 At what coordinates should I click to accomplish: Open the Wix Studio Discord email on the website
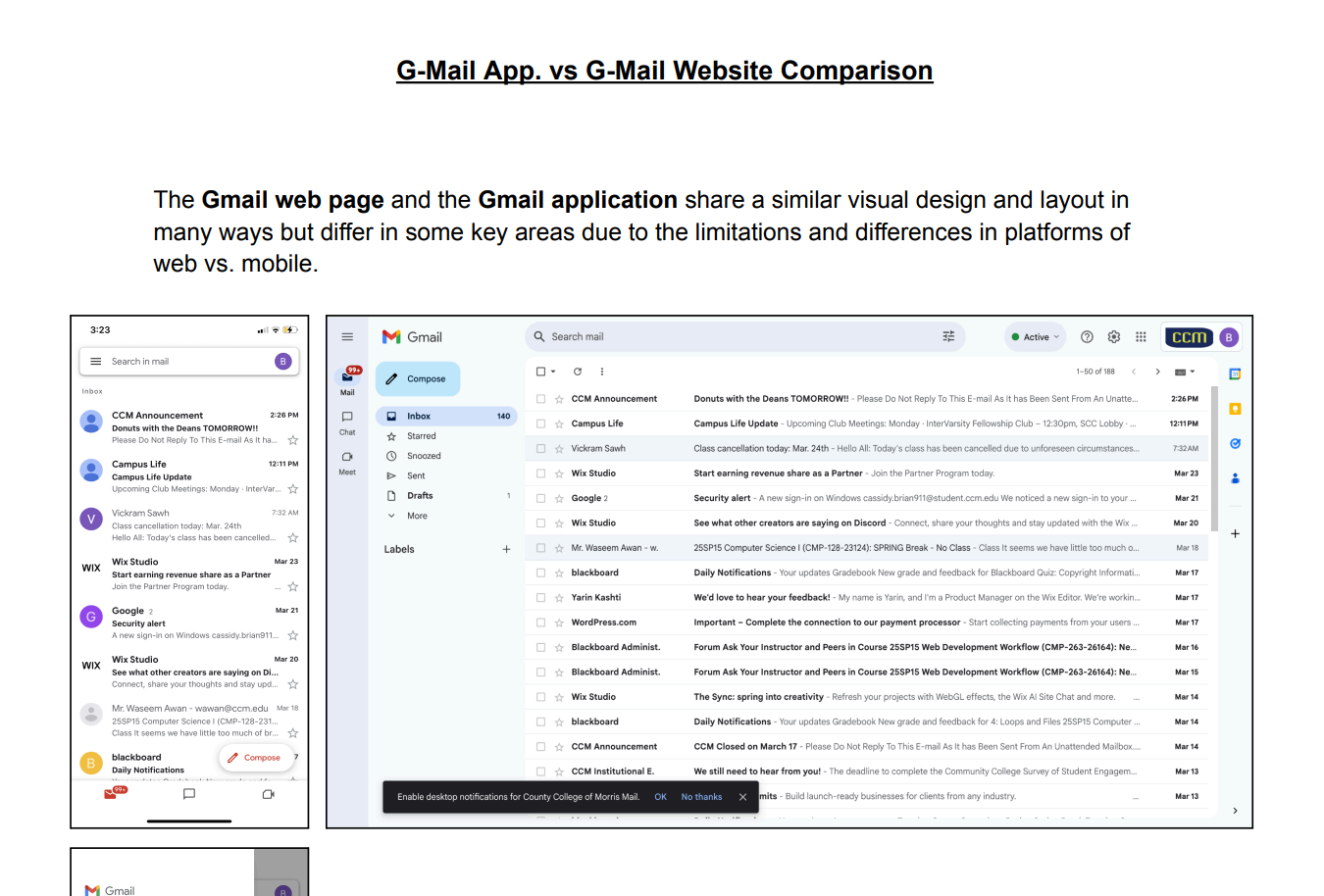(868, 523)
